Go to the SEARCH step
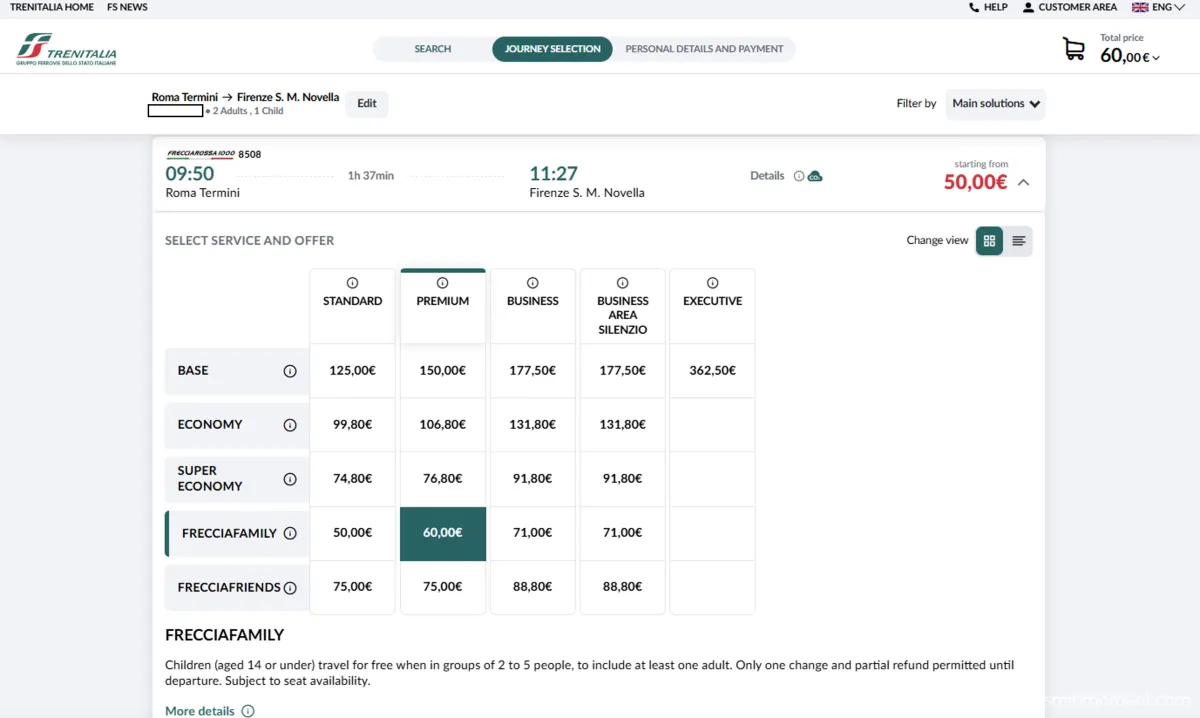The width and height of the screenshot is (1200, 718). point(433,49)
